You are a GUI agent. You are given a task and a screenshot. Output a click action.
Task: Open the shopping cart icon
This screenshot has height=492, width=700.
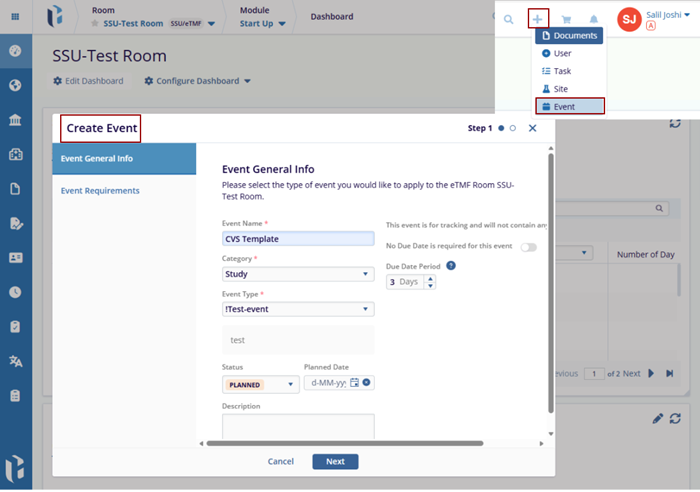[x=567, y=19]
